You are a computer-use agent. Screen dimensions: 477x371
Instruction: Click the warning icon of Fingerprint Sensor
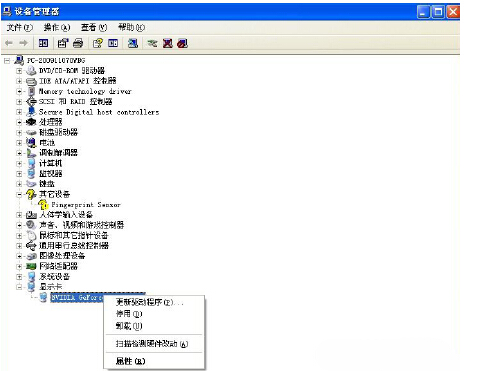pyautogui.click(x=43, y=204)
